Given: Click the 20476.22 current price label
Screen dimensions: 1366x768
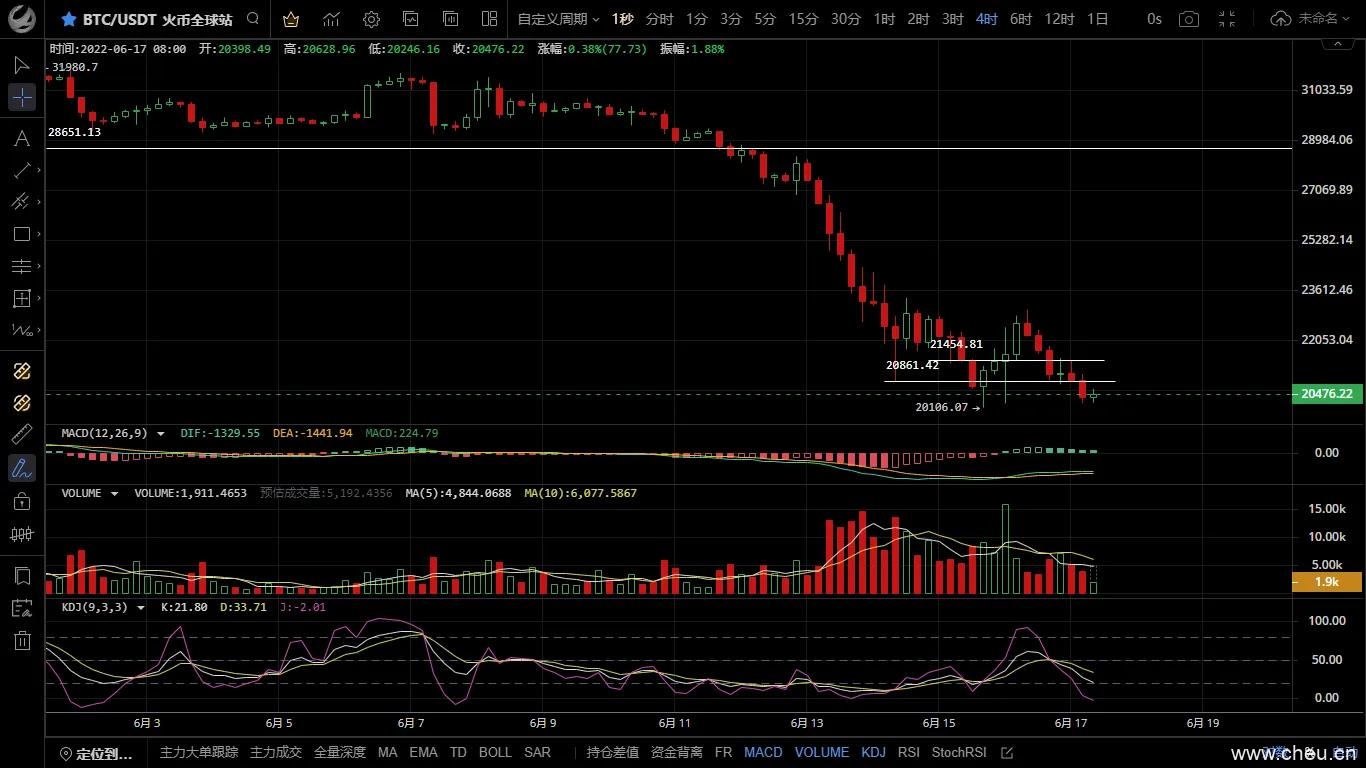Looking at the screenshot, I should pos(1326,394).
